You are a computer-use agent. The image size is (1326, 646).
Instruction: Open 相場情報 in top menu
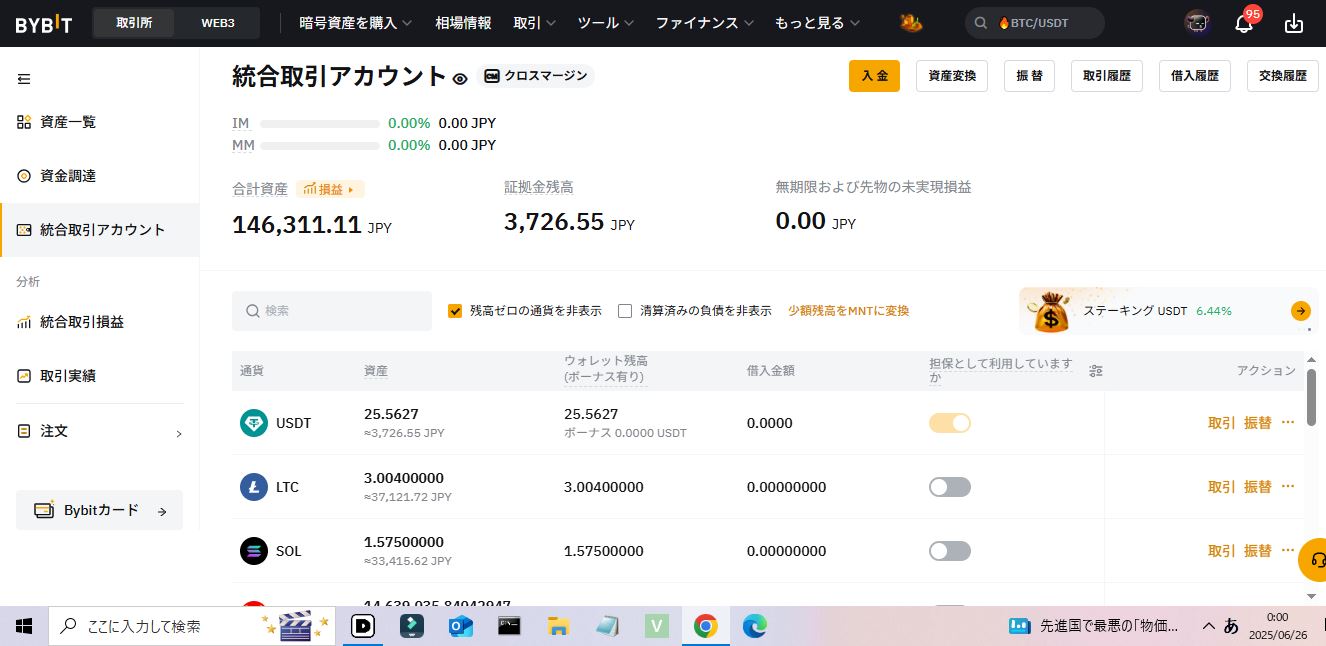(463, 23)
